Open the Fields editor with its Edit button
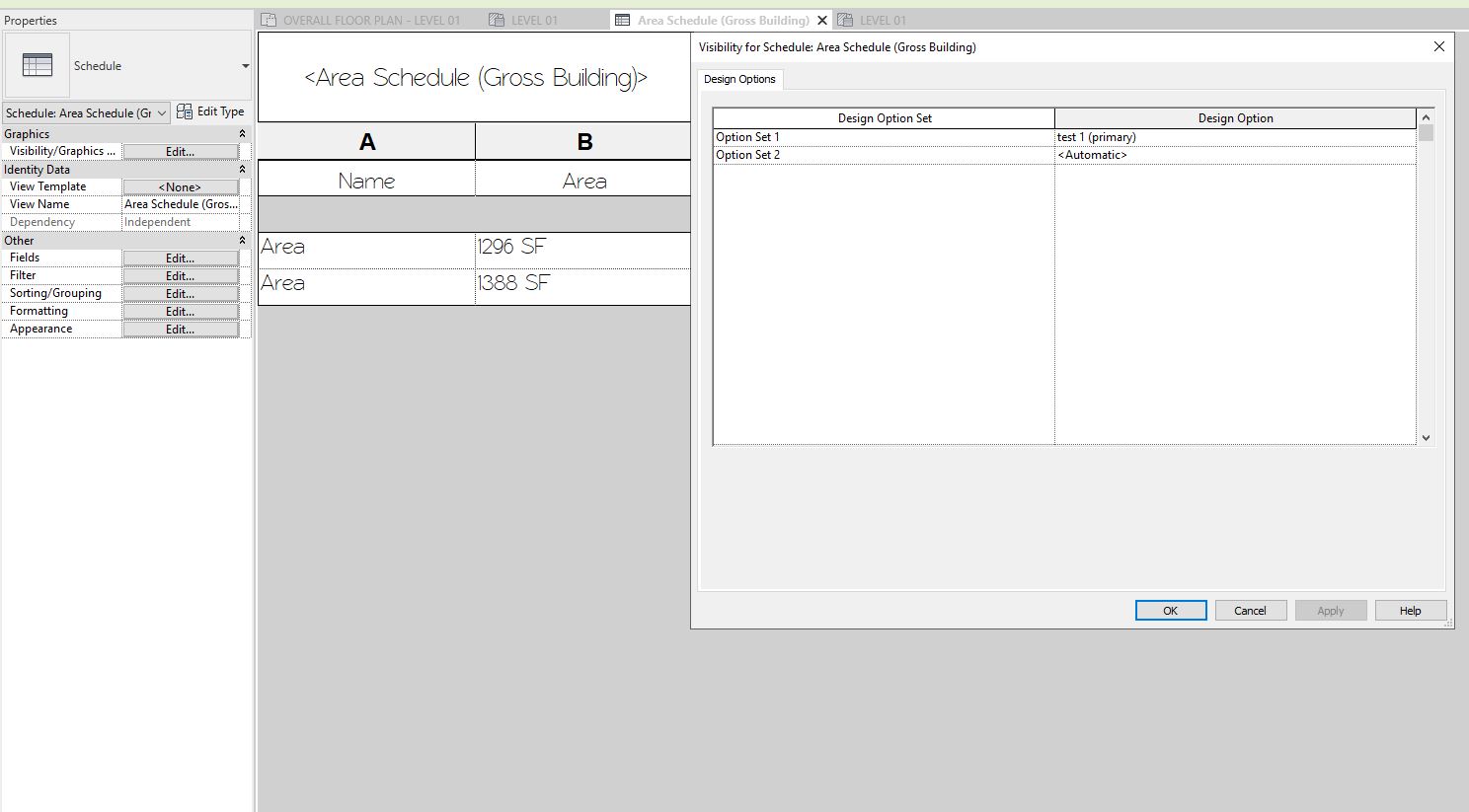Screen dimensions: 1469x812 pyautogui.click(x=180, y=258)
